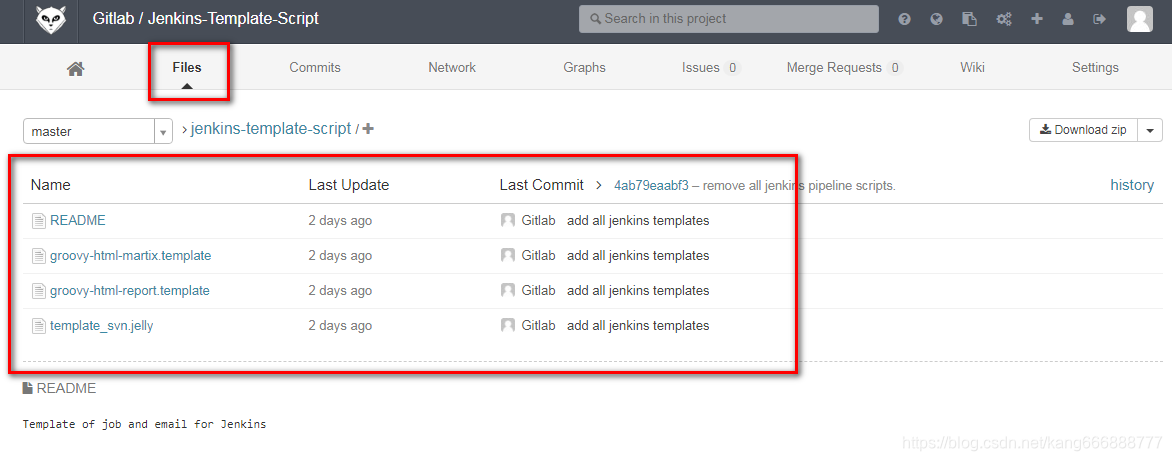Viewport: 1172px width, 461px height.
Task: Click commit message in groovy-html-martix.template row
Action: pos(638,256)
